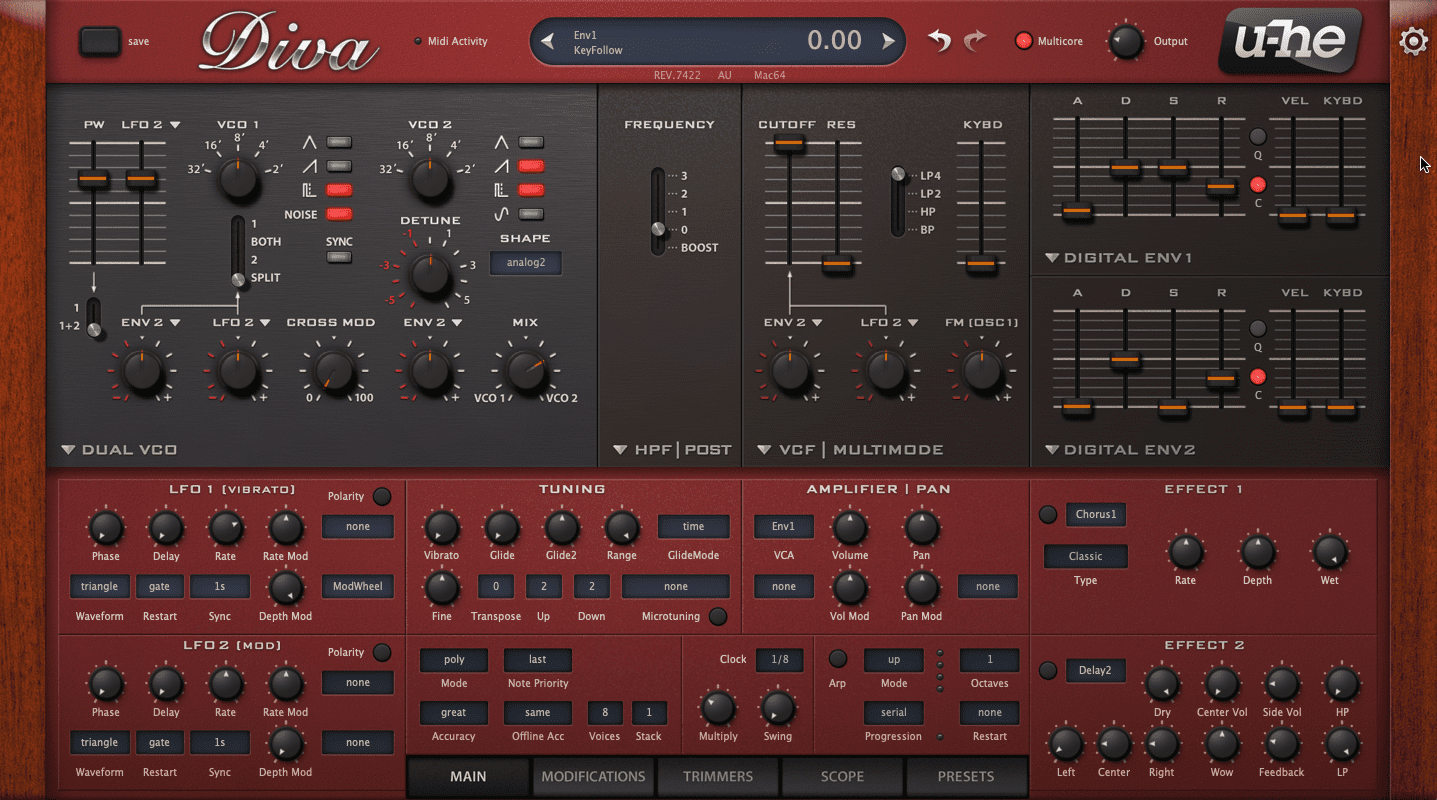Open the settings gear icon
1437x800 pixels.
tap(1413, 41)
